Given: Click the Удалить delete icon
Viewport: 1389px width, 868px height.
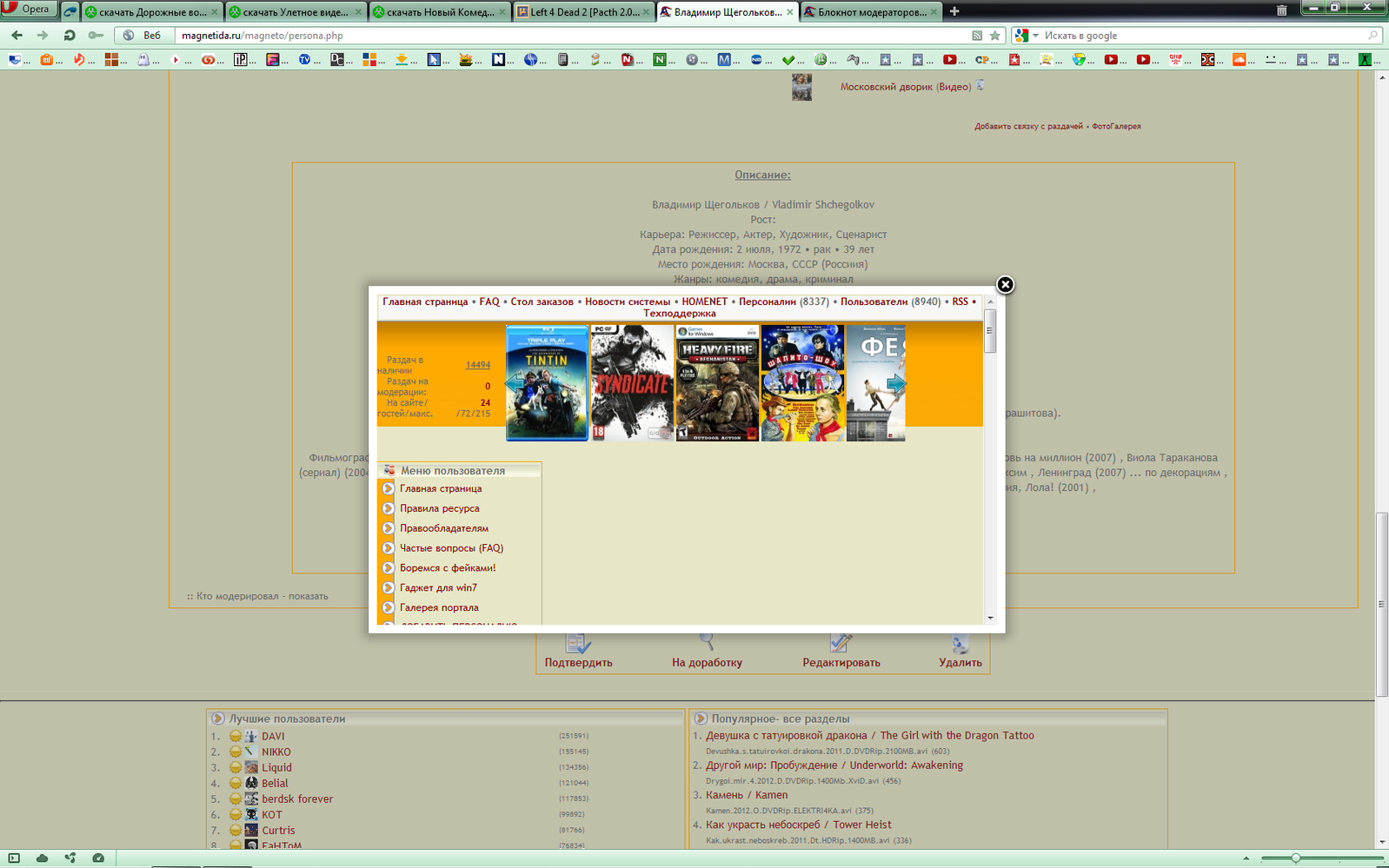Looking at the screenshot, I should pyautogui.click(x=960, y=643).
